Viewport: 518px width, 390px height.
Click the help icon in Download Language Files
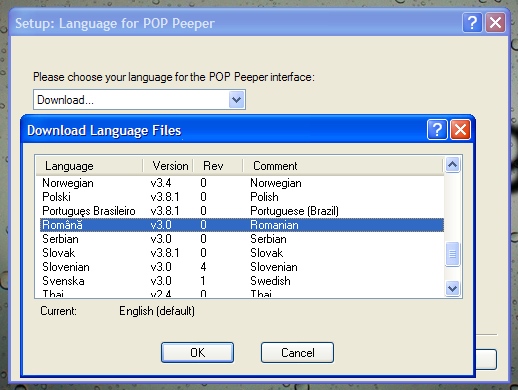(437, 130)
